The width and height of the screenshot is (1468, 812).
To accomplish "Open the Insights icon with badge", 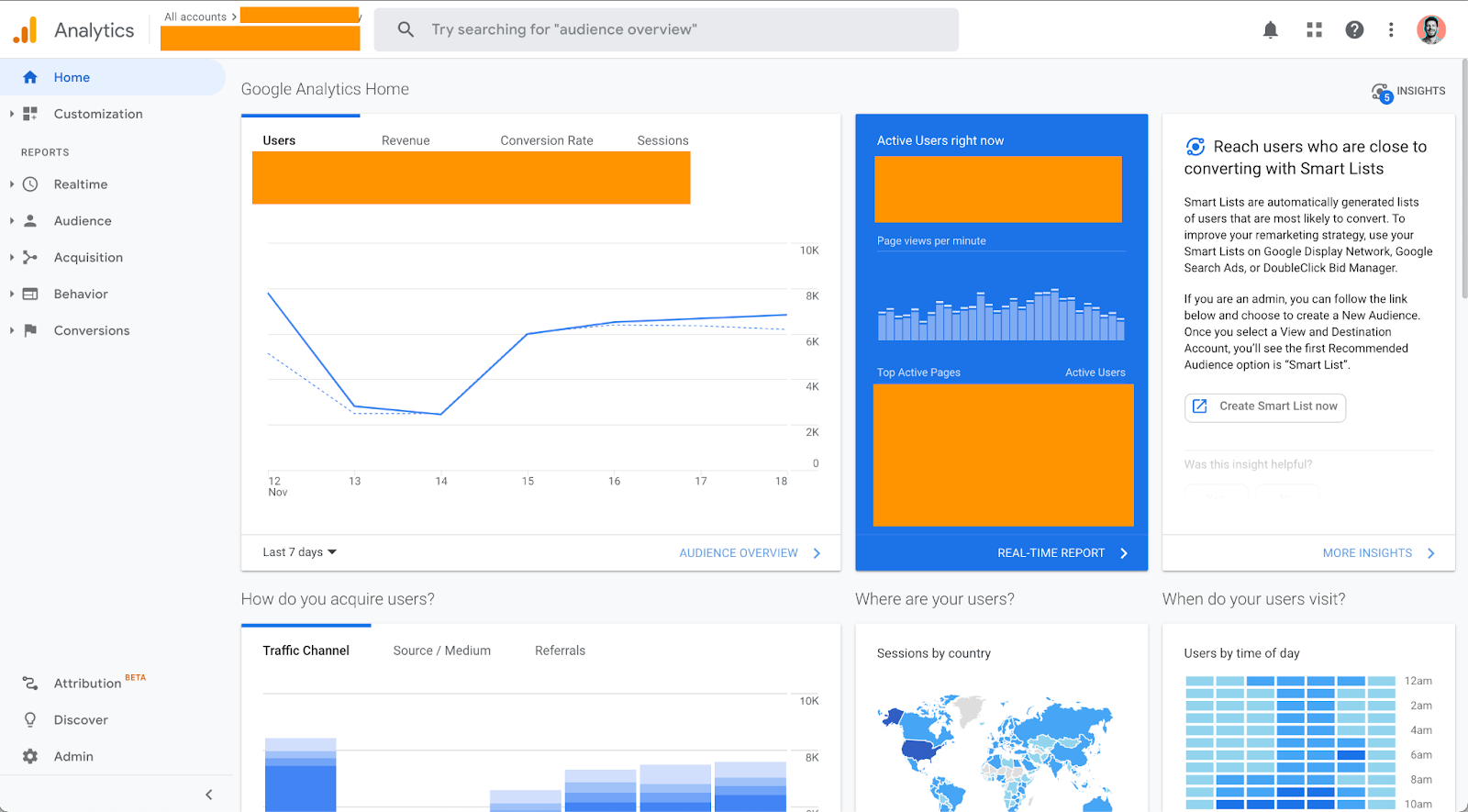I will [1382, 92].
